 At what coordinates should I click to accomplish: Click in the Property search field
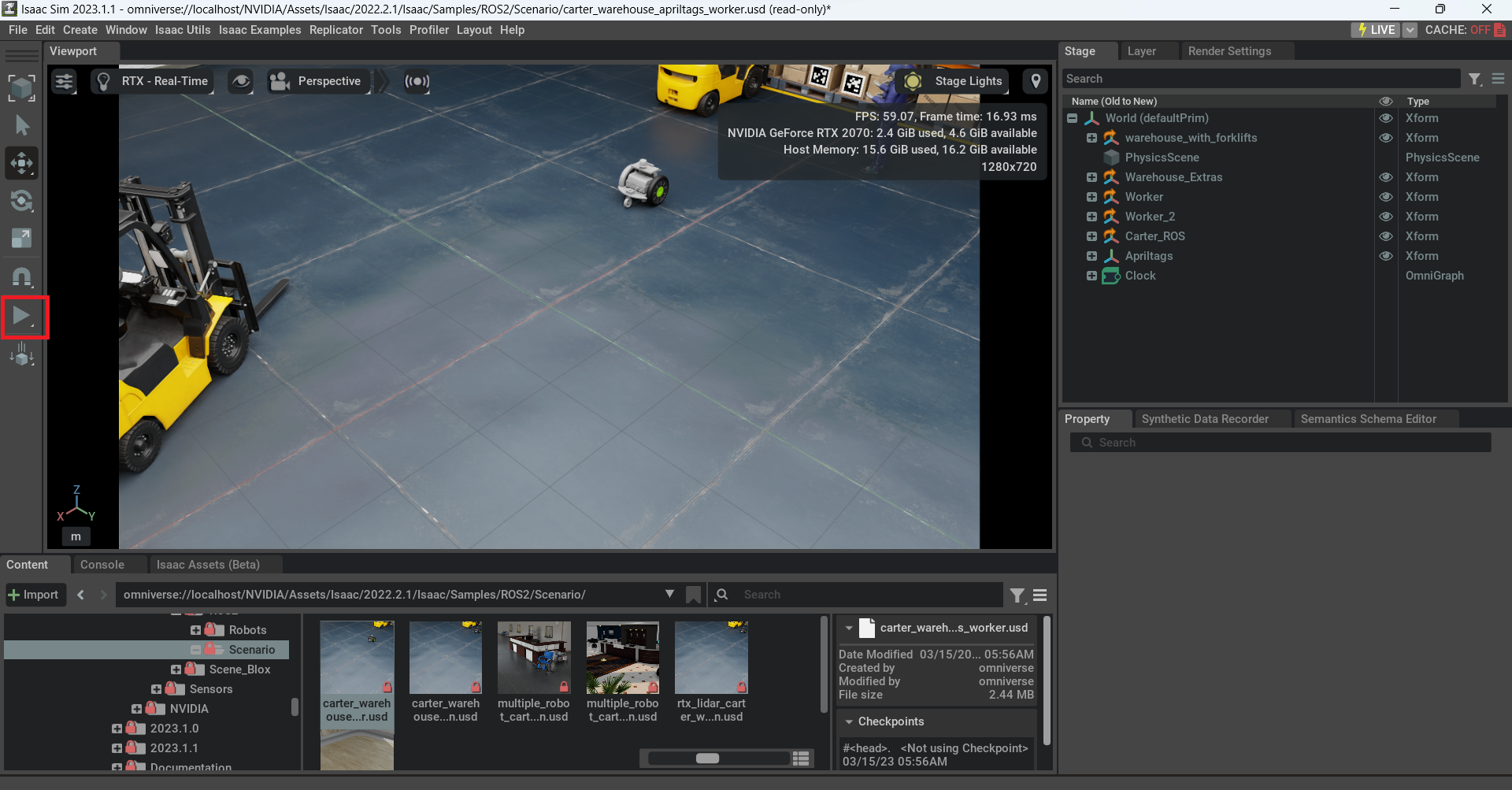(1280, 443)
